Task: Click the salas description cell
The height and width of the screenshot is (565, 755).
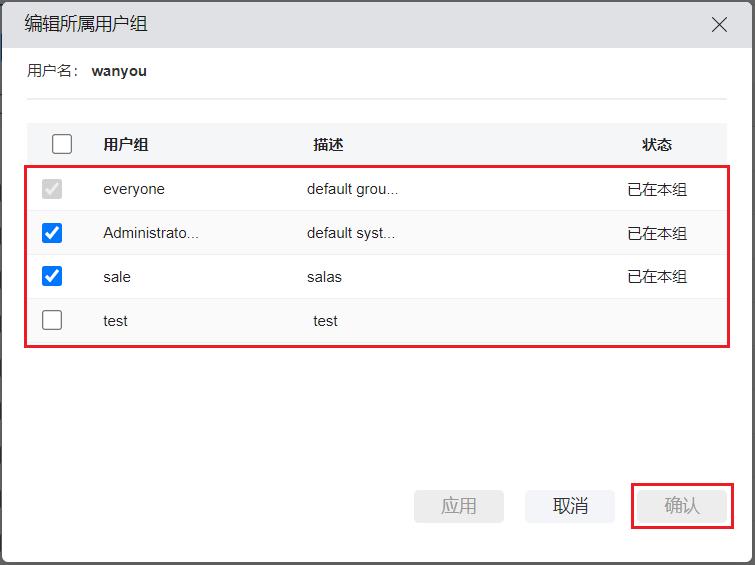Action: 324,277
